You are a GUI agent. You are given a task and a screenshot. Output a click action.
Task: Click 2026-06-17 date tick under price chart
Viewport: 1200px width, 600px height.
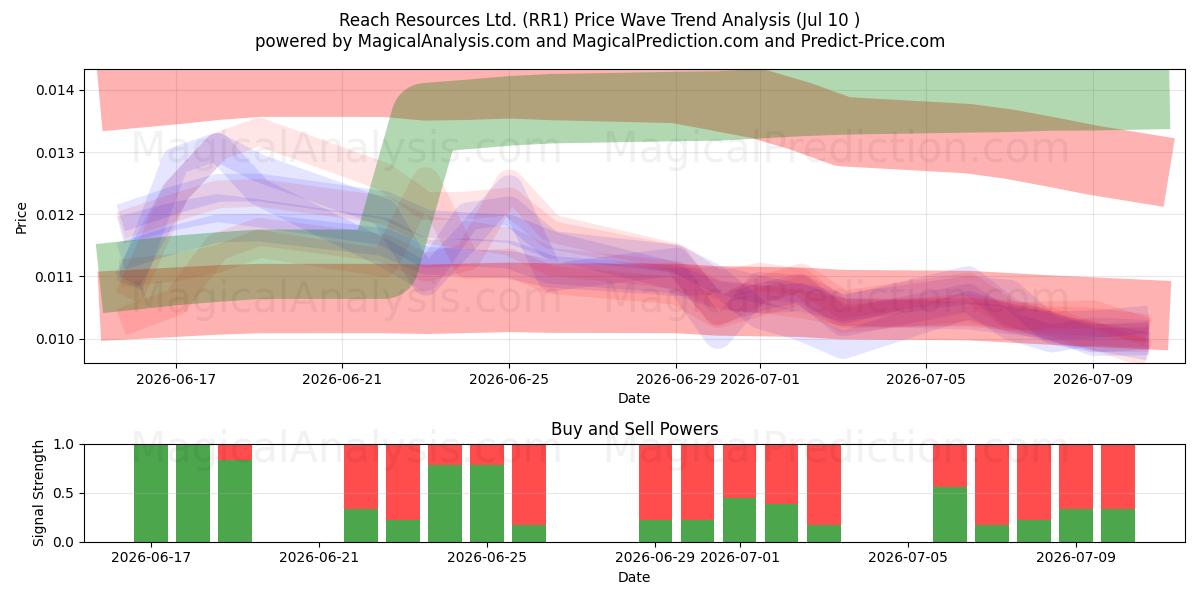(176, 379)
